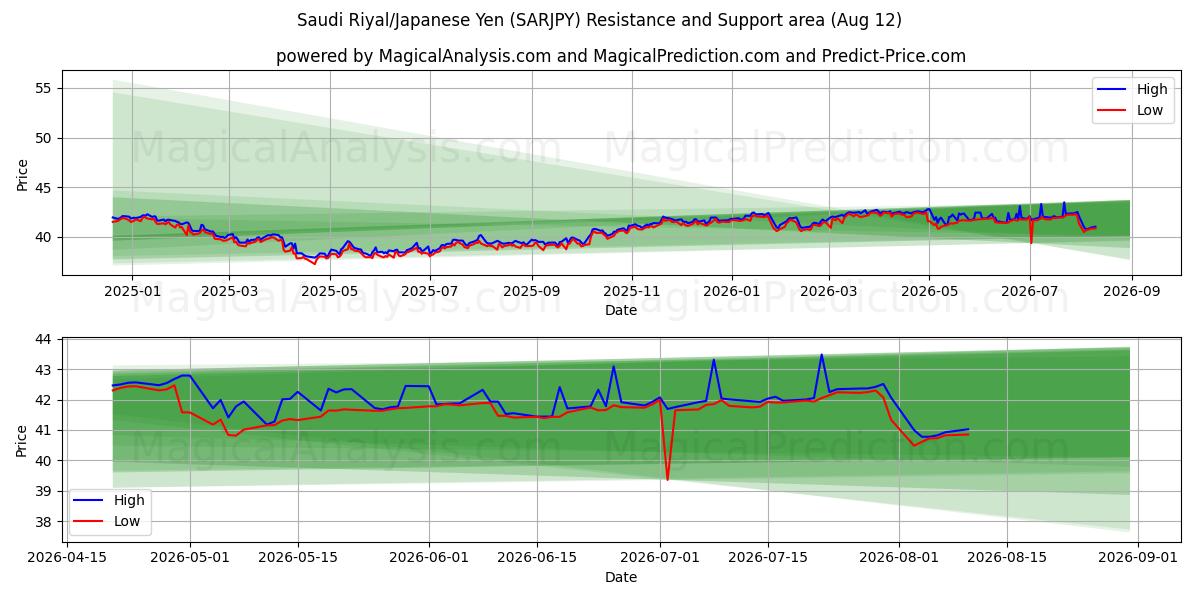Click the blue High peak near 2026-07-22 in the bottom chart
The width and height of the screenshot is (1200, 600).
[x=822, y=355]
